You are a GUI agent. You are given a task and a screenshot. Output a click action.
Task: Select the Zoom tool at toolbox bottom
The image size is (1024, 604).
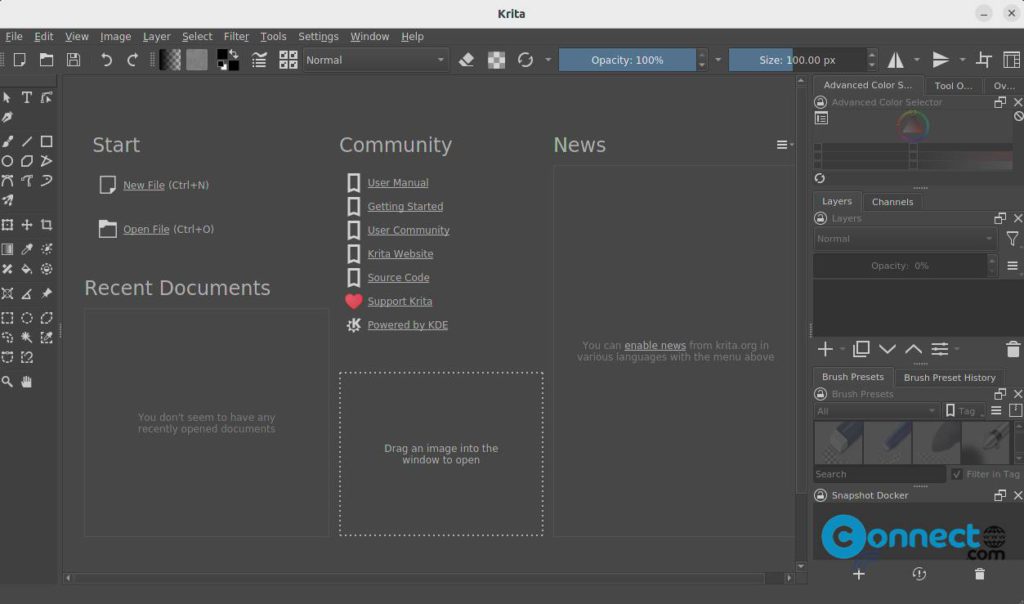9,380
